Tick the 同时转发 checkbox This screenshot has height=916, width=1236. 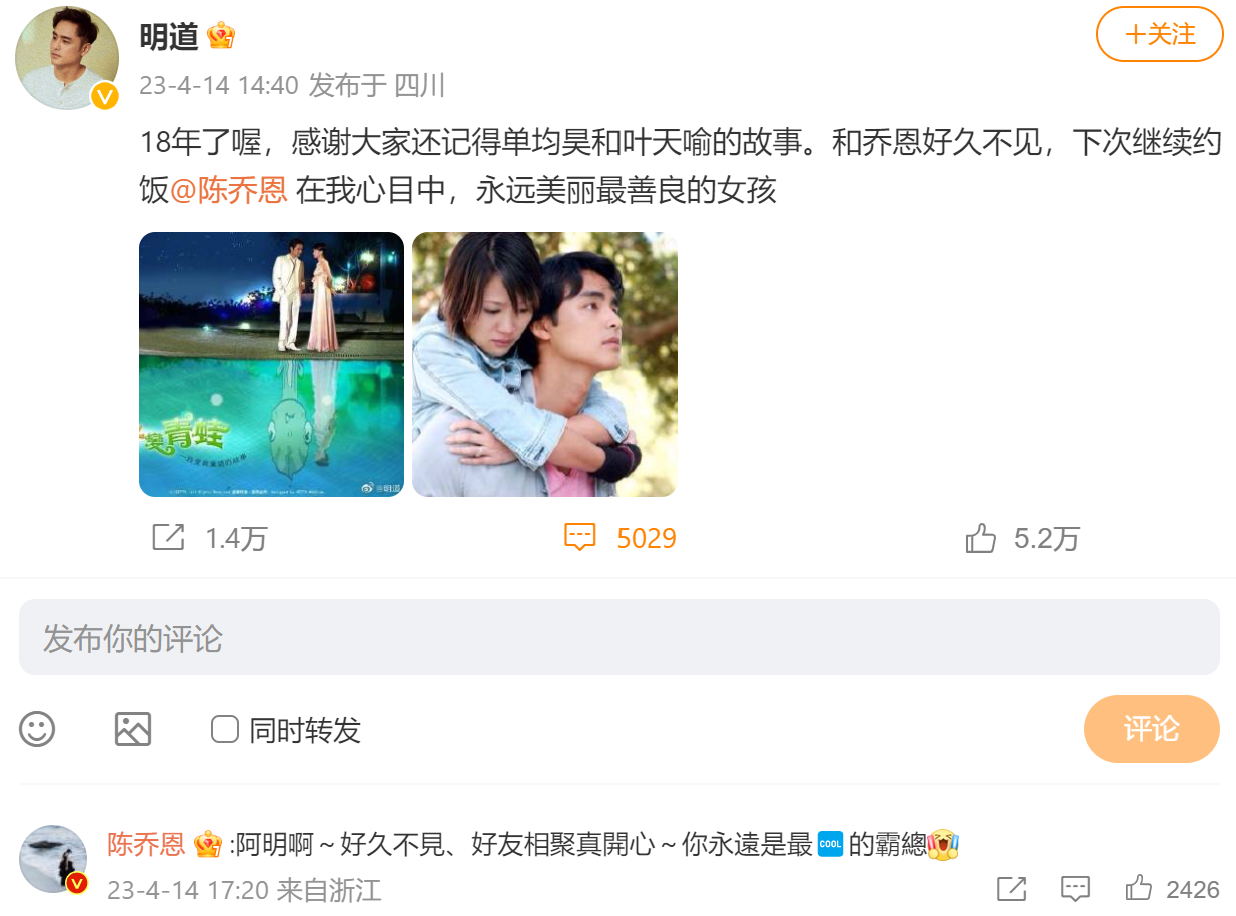[225, 729]
